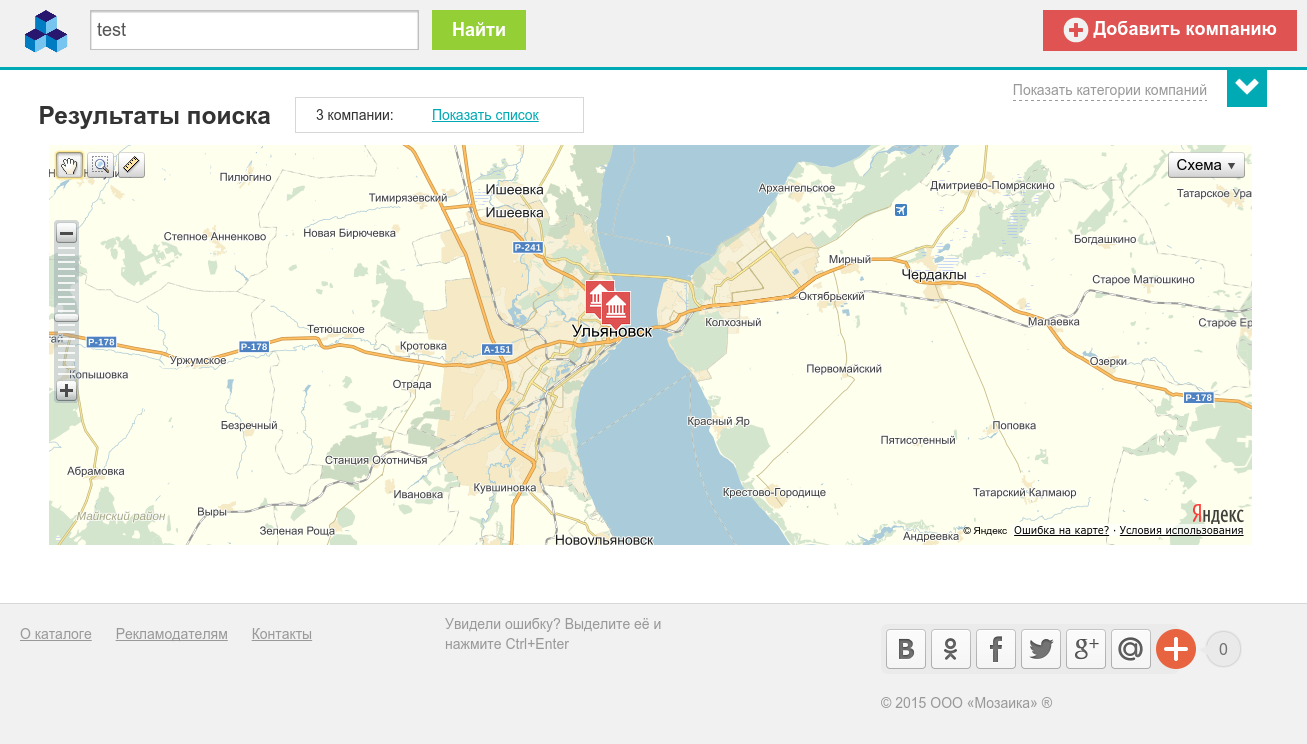
Task: Click the test search input field
Action: [254, 30]
